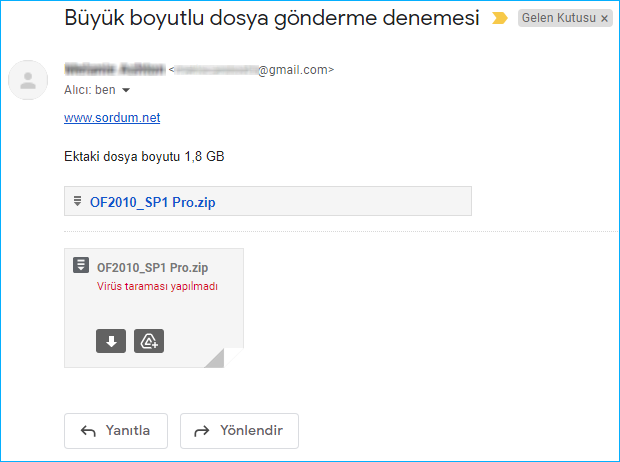The image size is (620, 462).
Task: Download the OF2010_SP1 Pro.zip attachment
Action: pyautogui.click(x=111, y=341)
